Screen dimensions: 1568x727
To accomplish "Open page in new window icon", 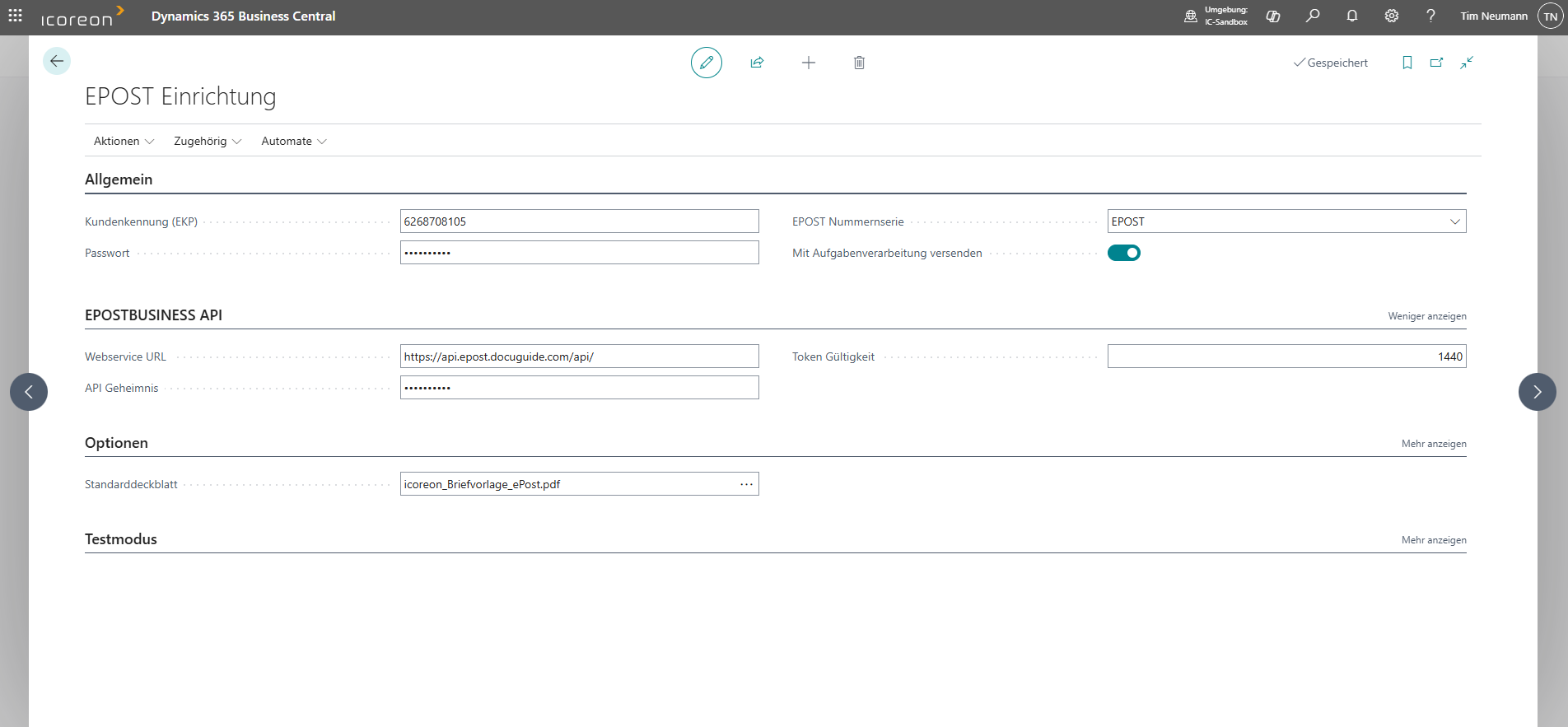I will (x=1436, y=63).
